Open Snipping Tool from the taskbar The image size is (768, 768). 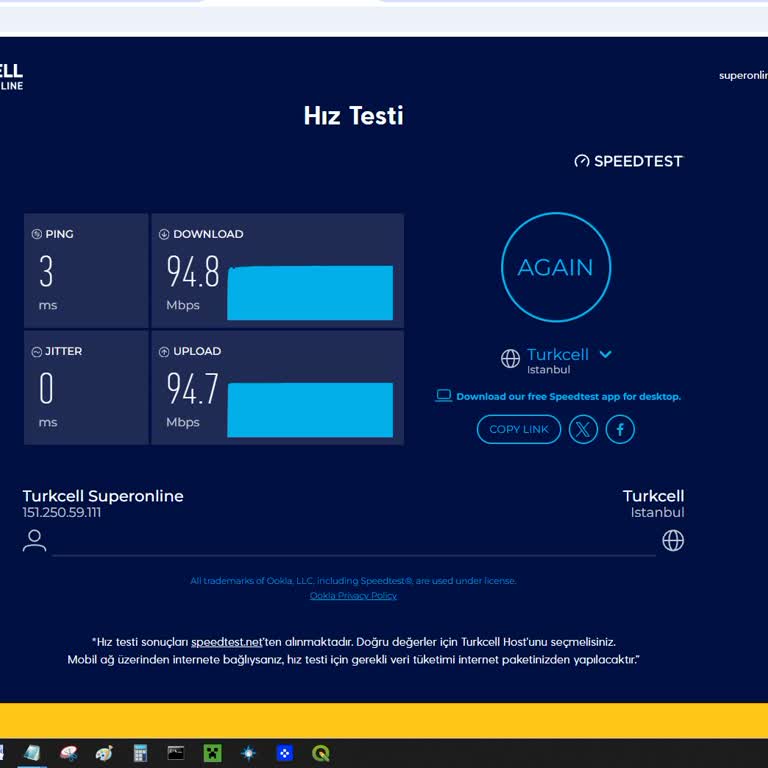69,753
